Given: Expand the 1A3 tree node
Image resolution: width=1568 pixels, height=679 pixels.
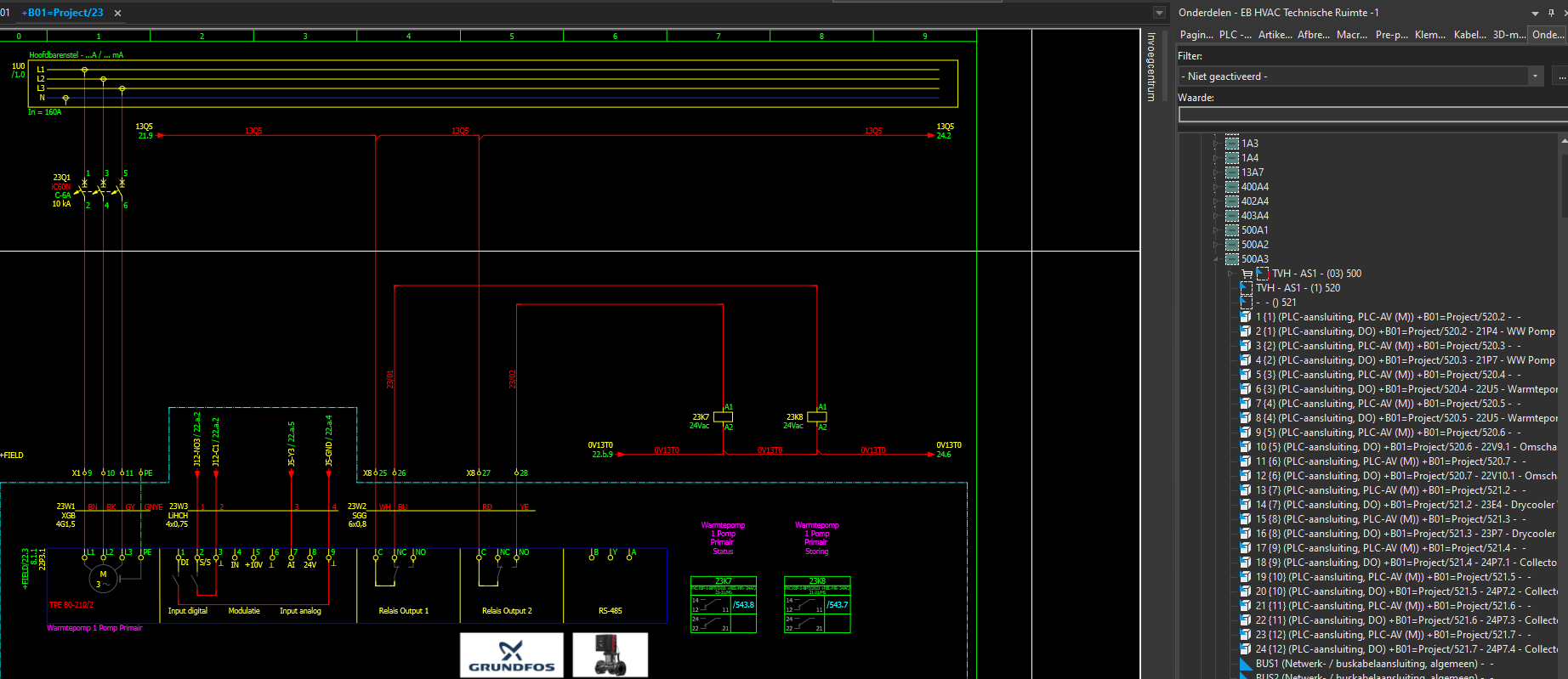Looking at the screenshot, I should point(1216,144).
